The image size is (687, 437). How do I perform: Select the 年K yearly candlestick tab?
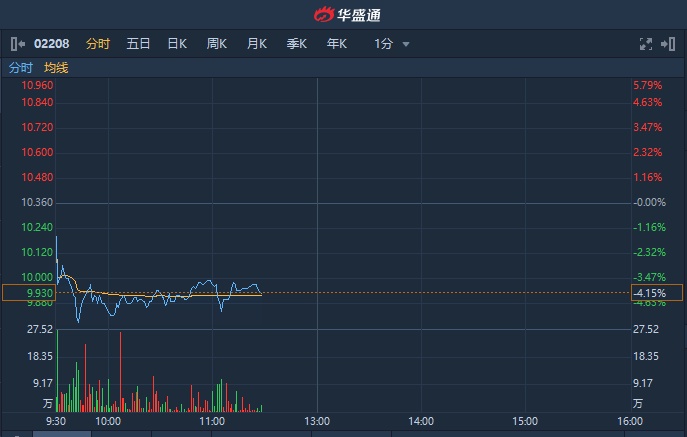(x=337, y=44)
